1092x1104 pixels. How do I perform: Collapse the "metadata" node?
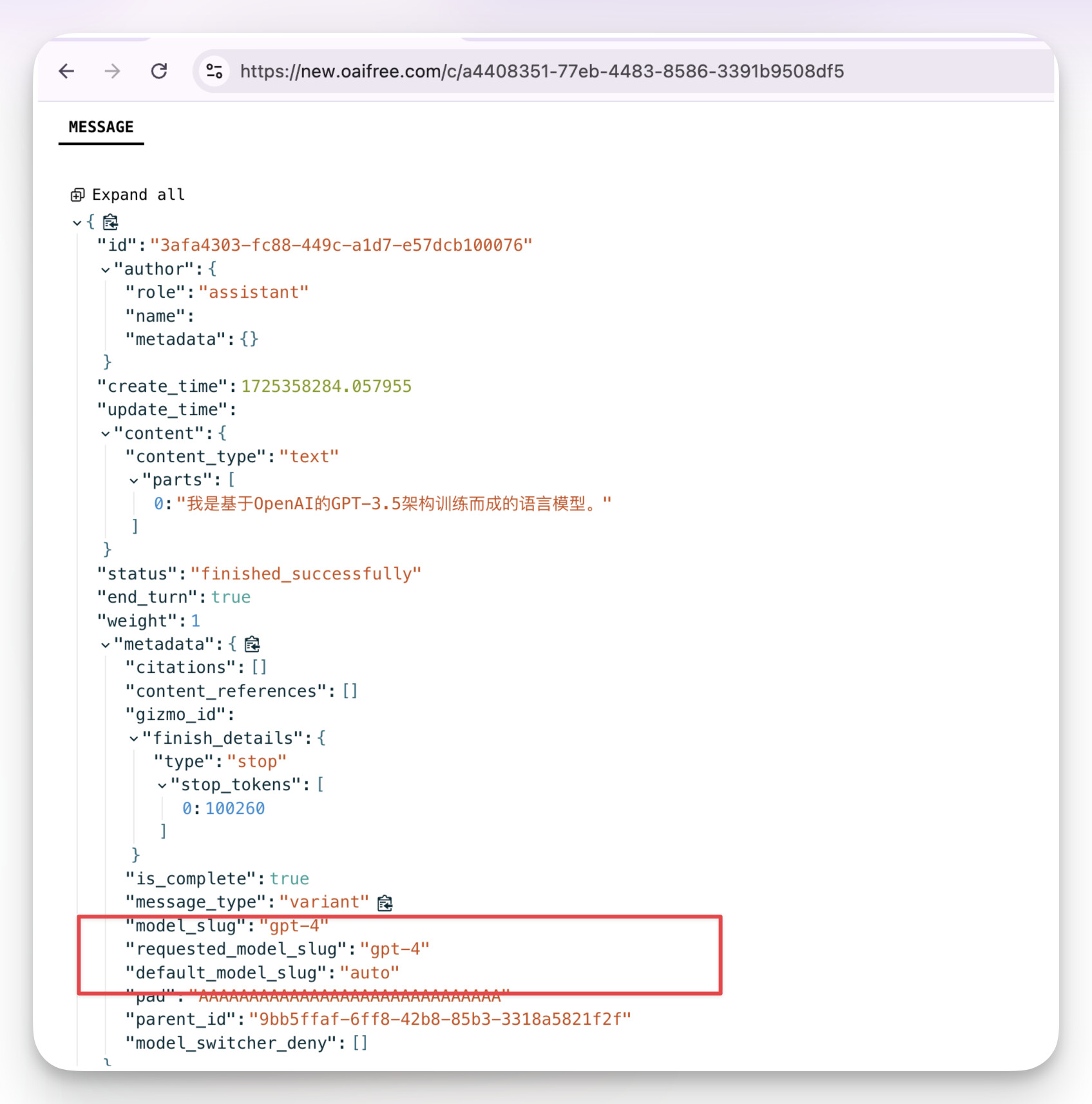coord(105,645)
